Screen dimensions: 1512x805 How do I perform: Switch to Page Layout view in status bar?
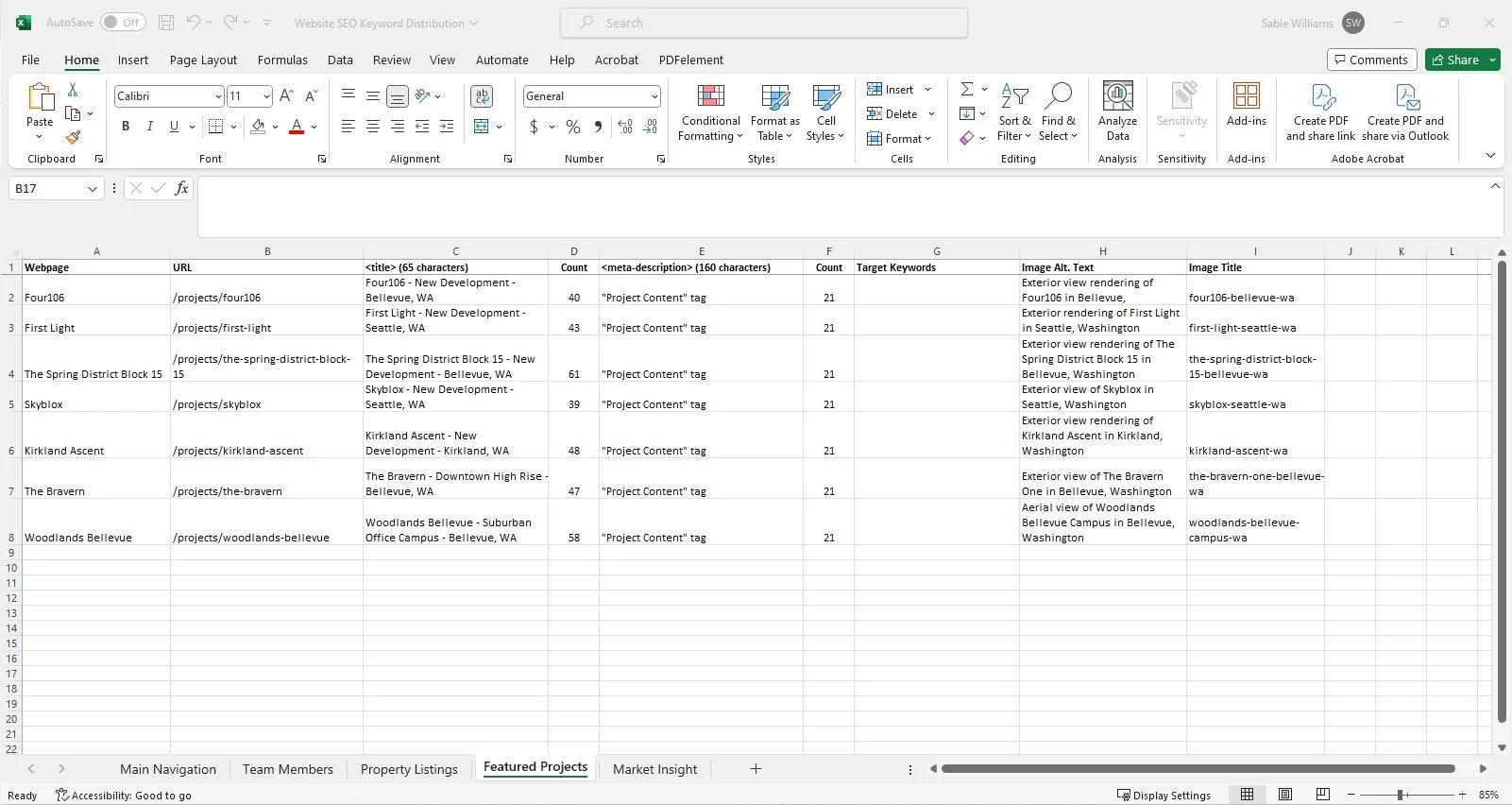(1285, 795)
